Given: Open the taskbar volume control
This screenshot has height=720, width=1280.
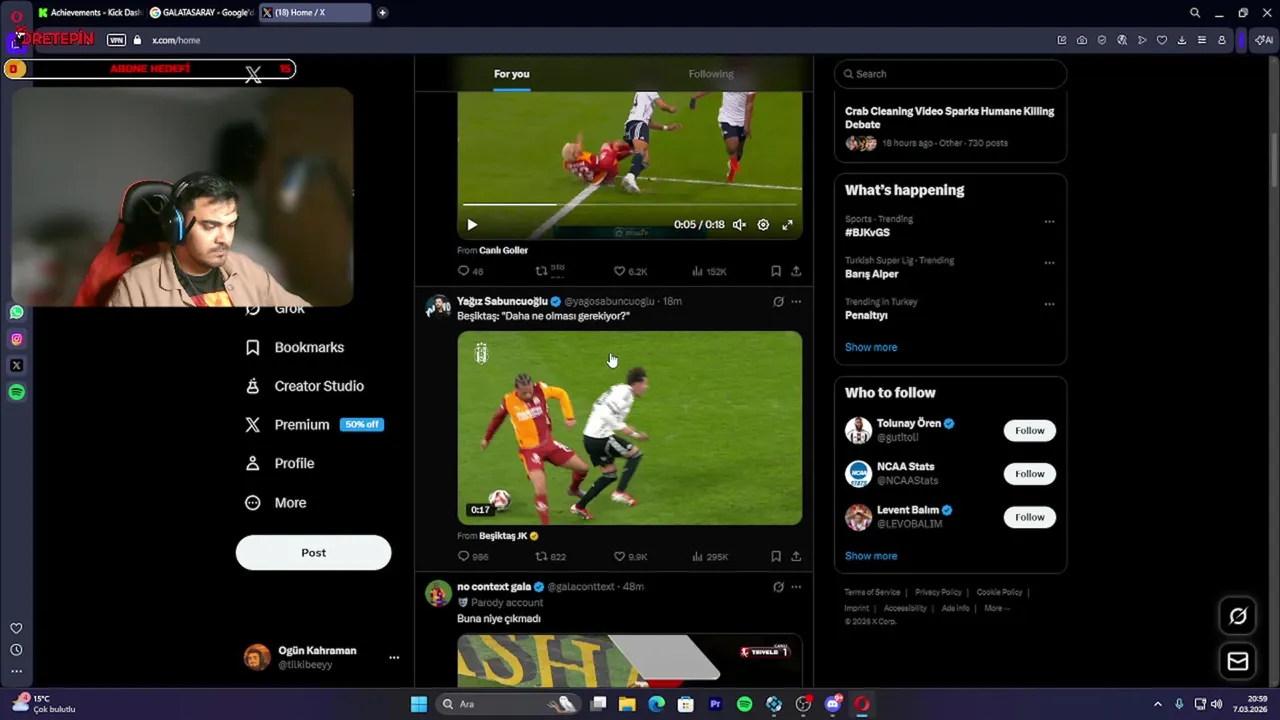Looking at the screenshot, I should coord(1216,704).
